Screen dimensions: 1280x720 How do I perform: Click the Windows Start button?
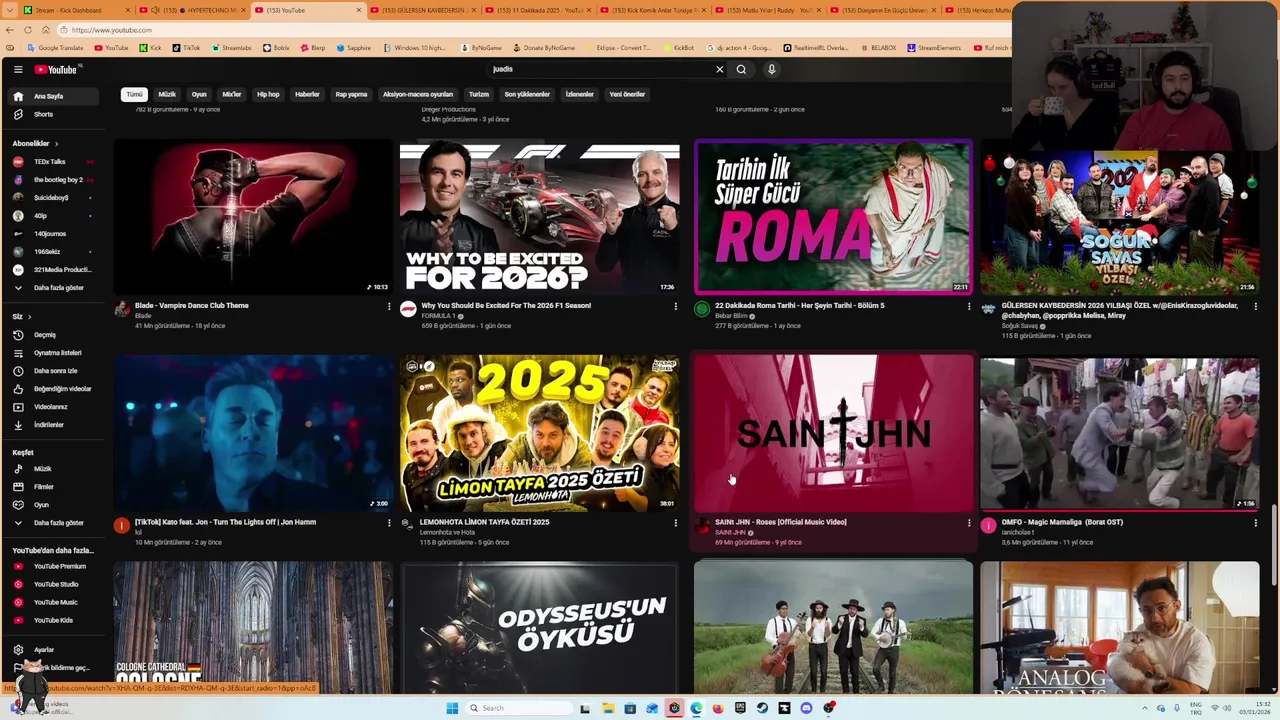pos(452,708)
